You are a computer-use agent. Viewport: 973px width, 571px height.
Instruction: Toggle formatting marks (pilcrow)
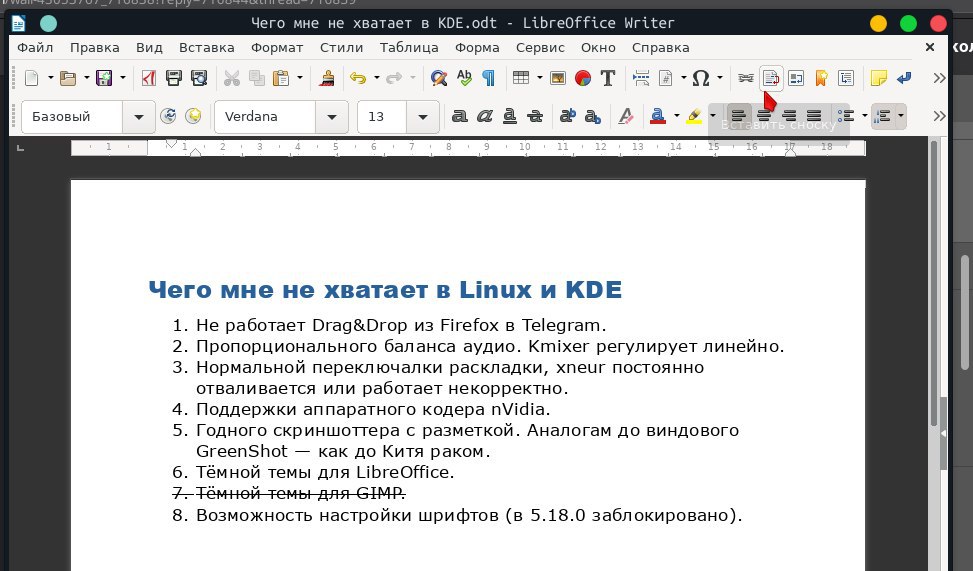tap(489, 78)
